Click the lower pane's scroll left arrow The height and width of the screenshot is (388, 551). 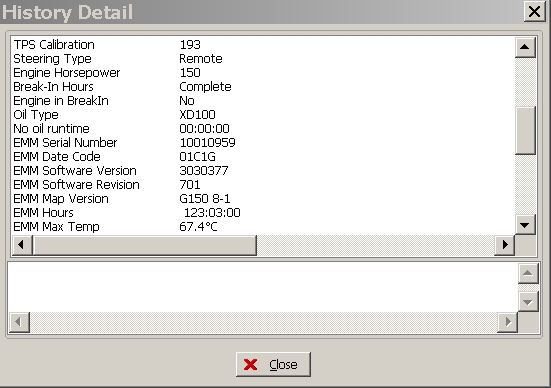pyautogui.click(x=19, y=322)
